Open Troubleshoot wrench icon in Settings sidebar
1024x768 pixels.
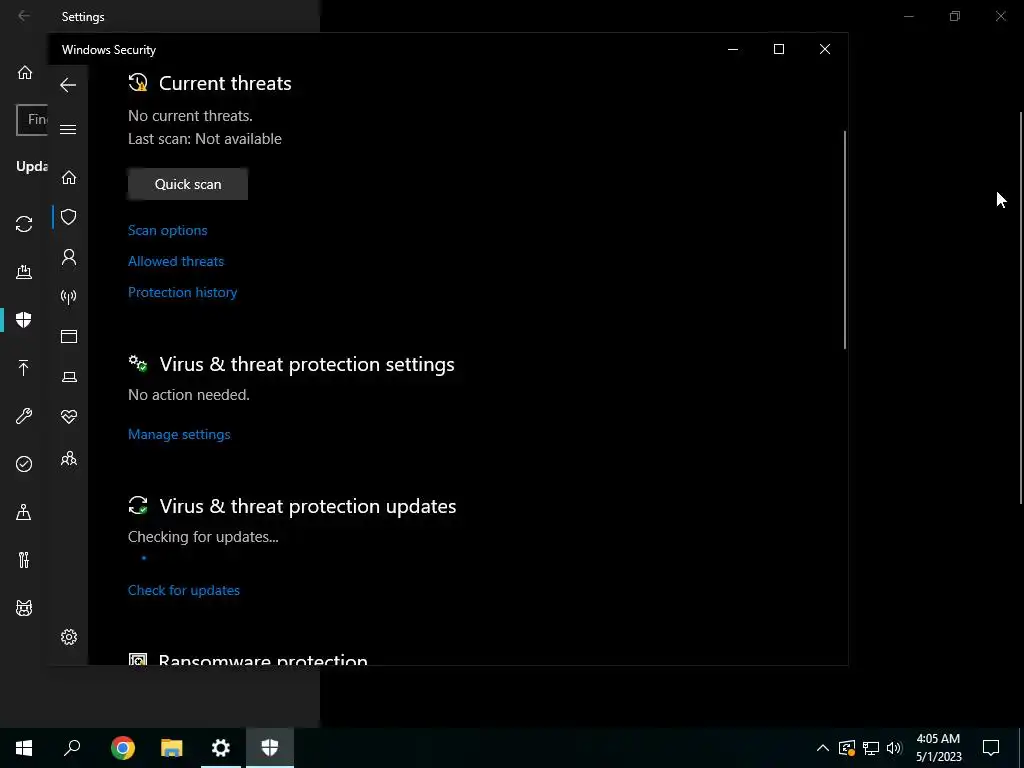pyautogui.click(x=24, y=416)
